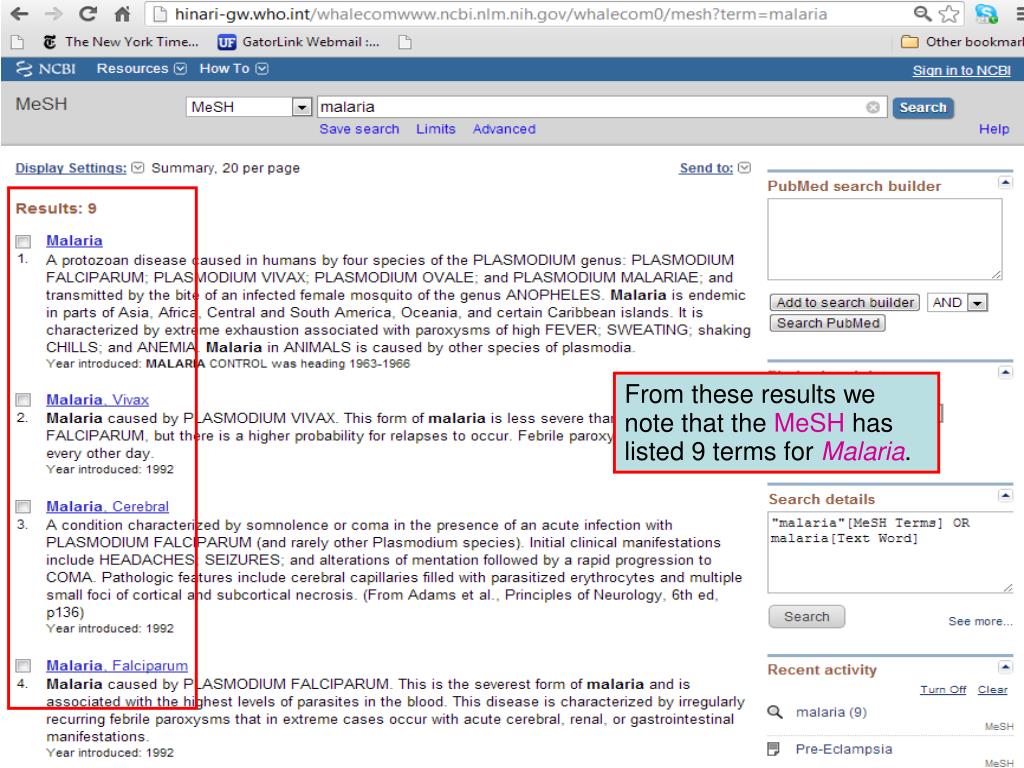This screenshot has width=1024, height=768.
Task: Open the How To dropdown menu
Action: point(234,69)
